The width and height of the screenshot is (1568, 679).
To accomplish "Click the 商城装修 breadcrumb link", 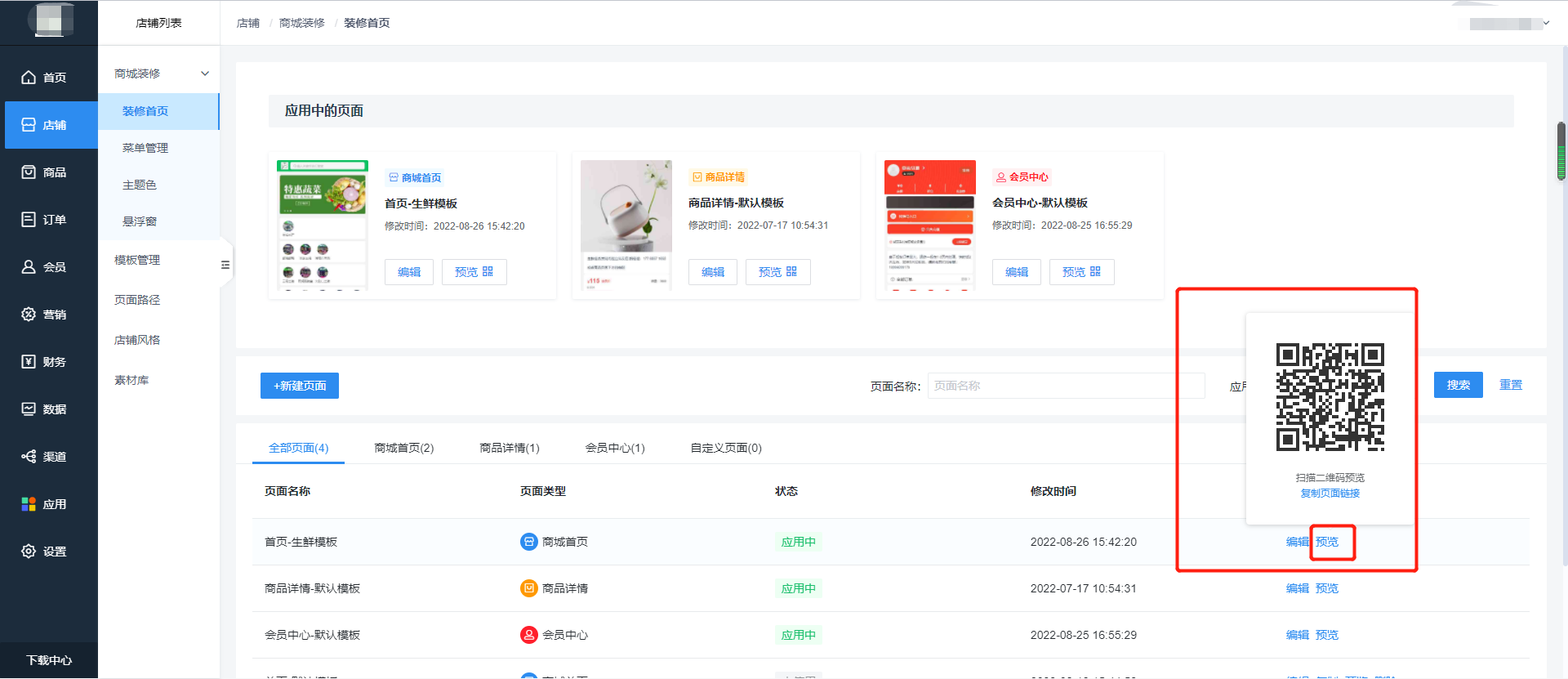I will pos(302,23).
